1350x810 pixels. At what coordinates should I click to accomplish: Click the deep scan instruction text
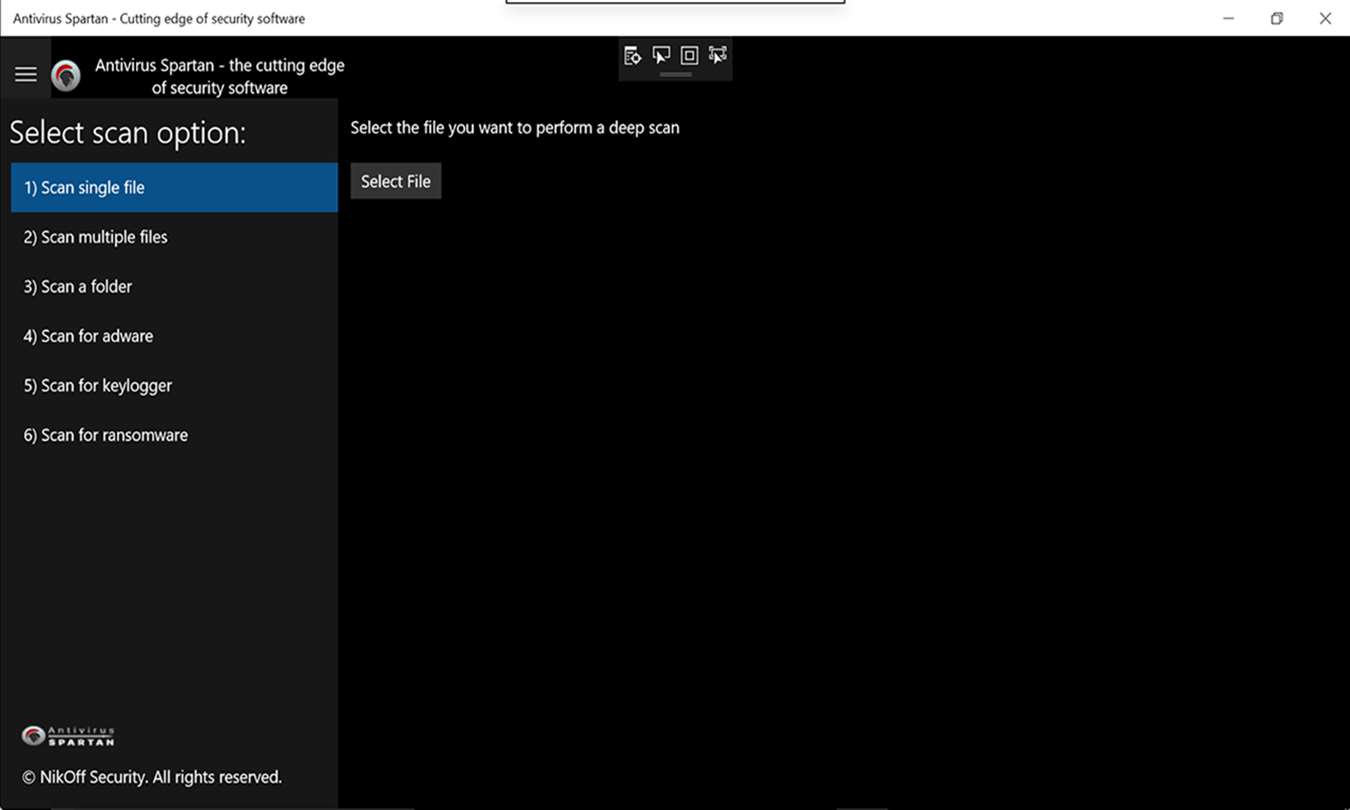pos(515,128)
